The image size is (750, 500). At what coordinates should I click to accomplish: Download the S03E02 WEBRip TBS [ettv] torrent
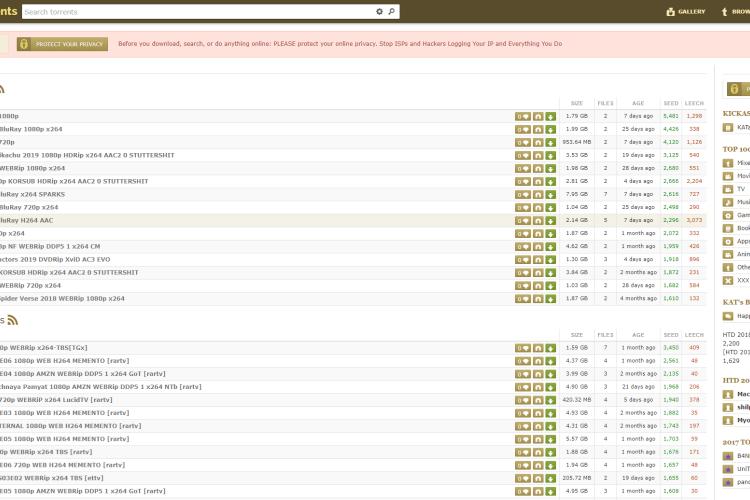(x=551, y=478)
